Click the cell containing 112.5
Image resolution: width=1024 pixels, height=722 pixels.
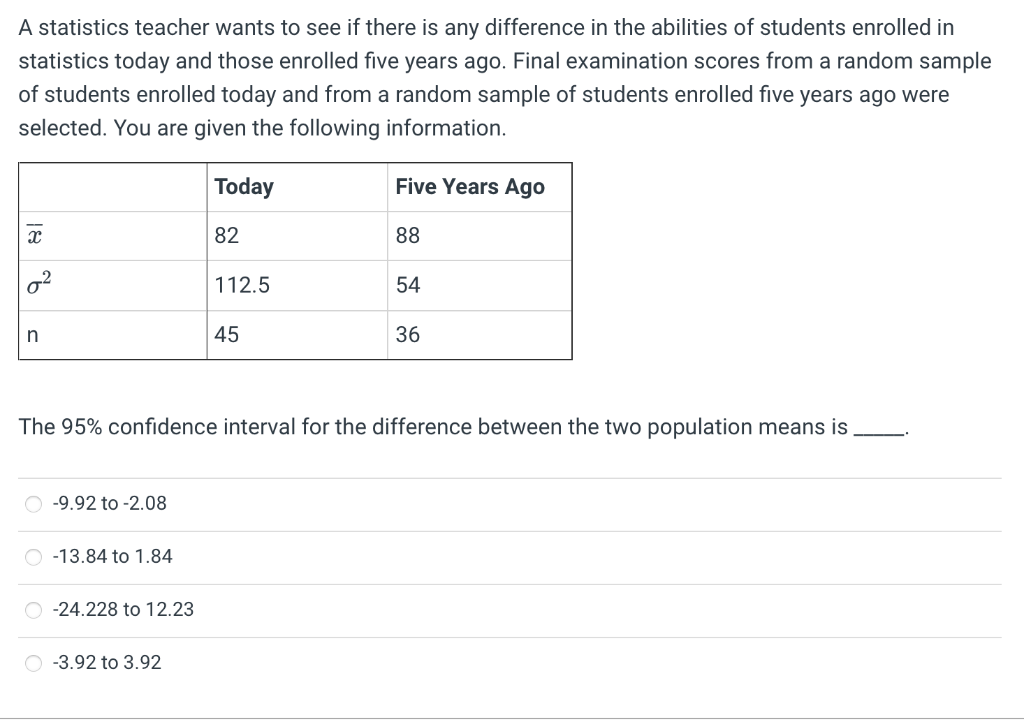297,285
